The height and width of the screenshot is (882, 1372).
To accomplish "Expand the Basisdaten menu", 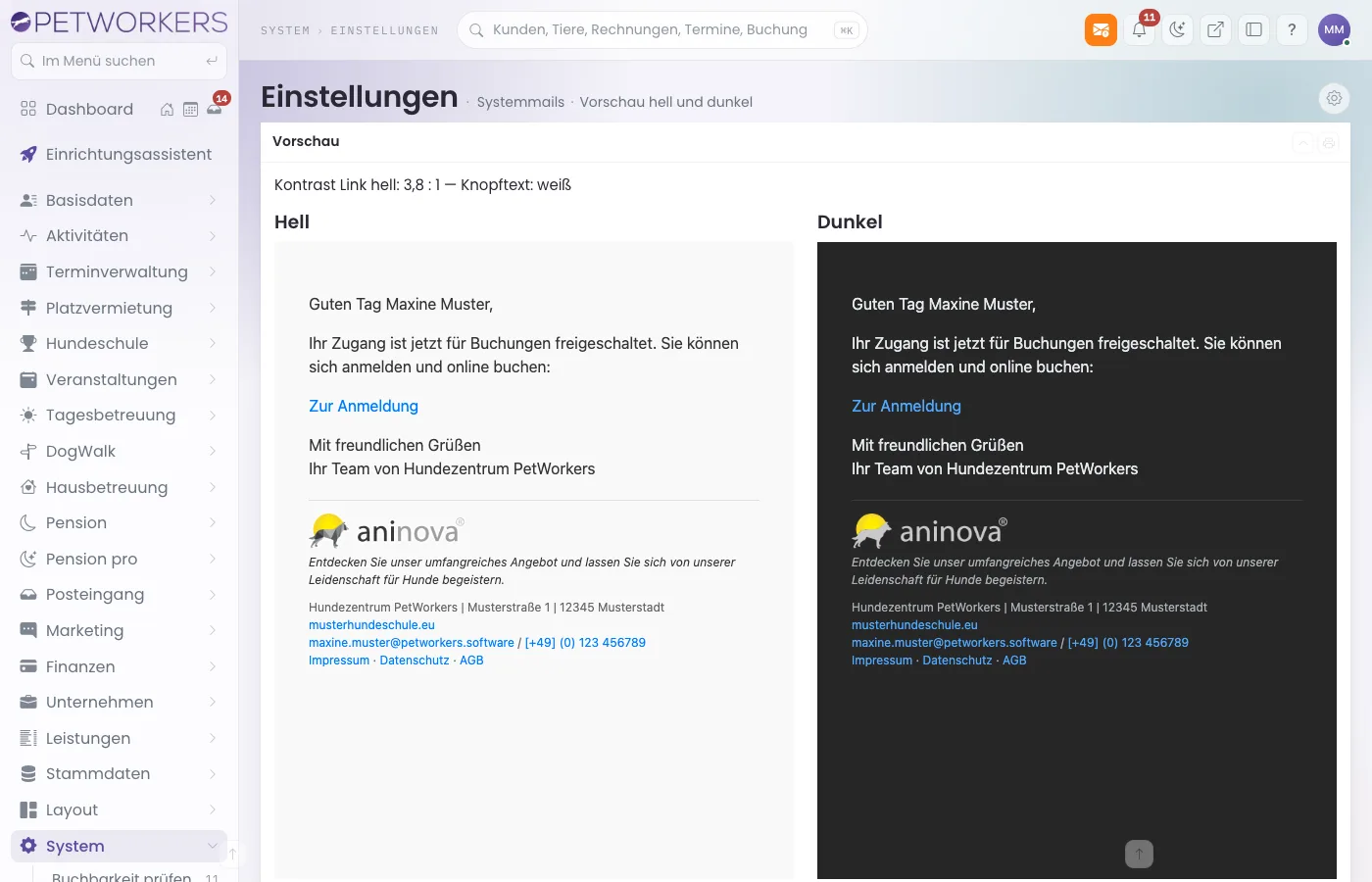I will pyautogui.click(x=119, y=200).
